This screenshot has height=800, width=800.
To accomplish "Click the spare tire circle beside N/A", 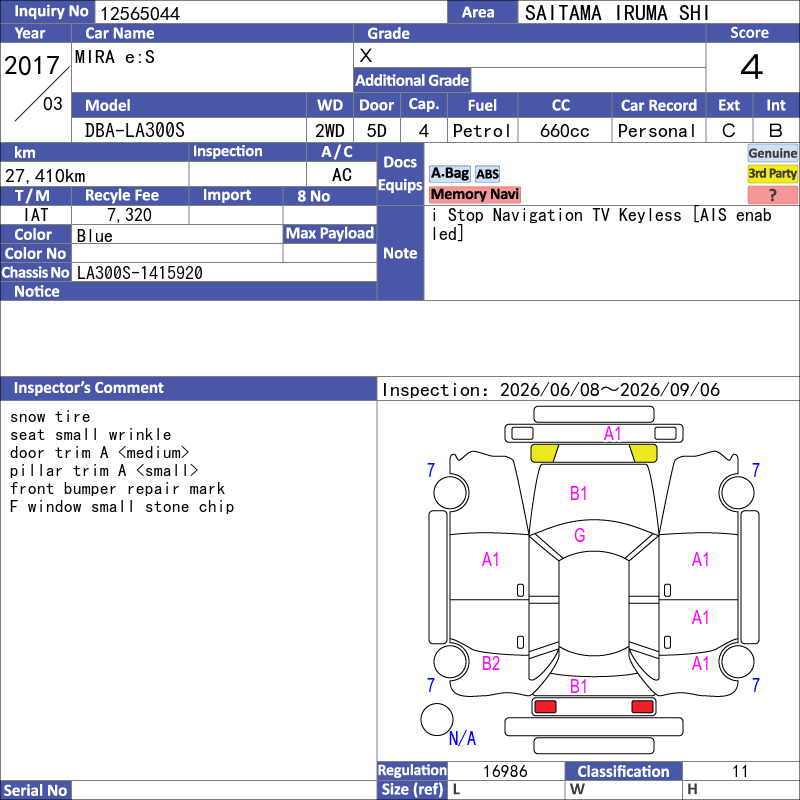I will [437, 719].
